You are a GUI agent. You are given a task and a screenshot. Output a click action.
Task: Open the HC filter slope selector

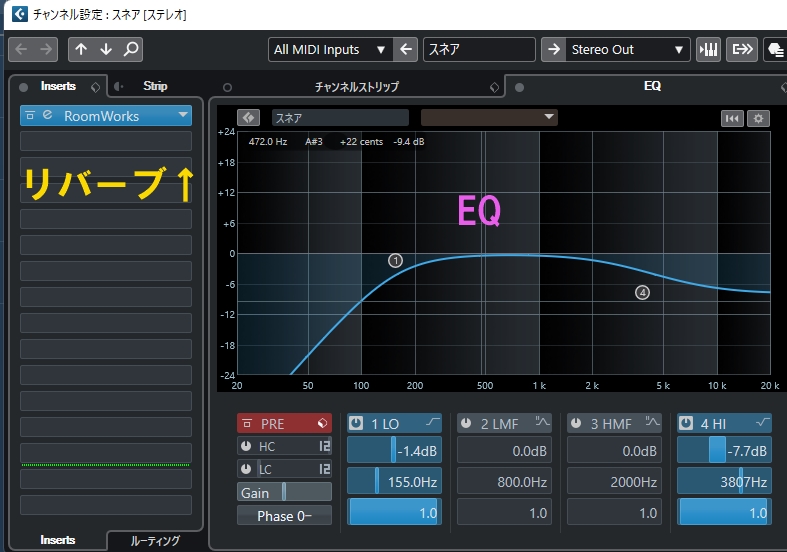(325, 446)
